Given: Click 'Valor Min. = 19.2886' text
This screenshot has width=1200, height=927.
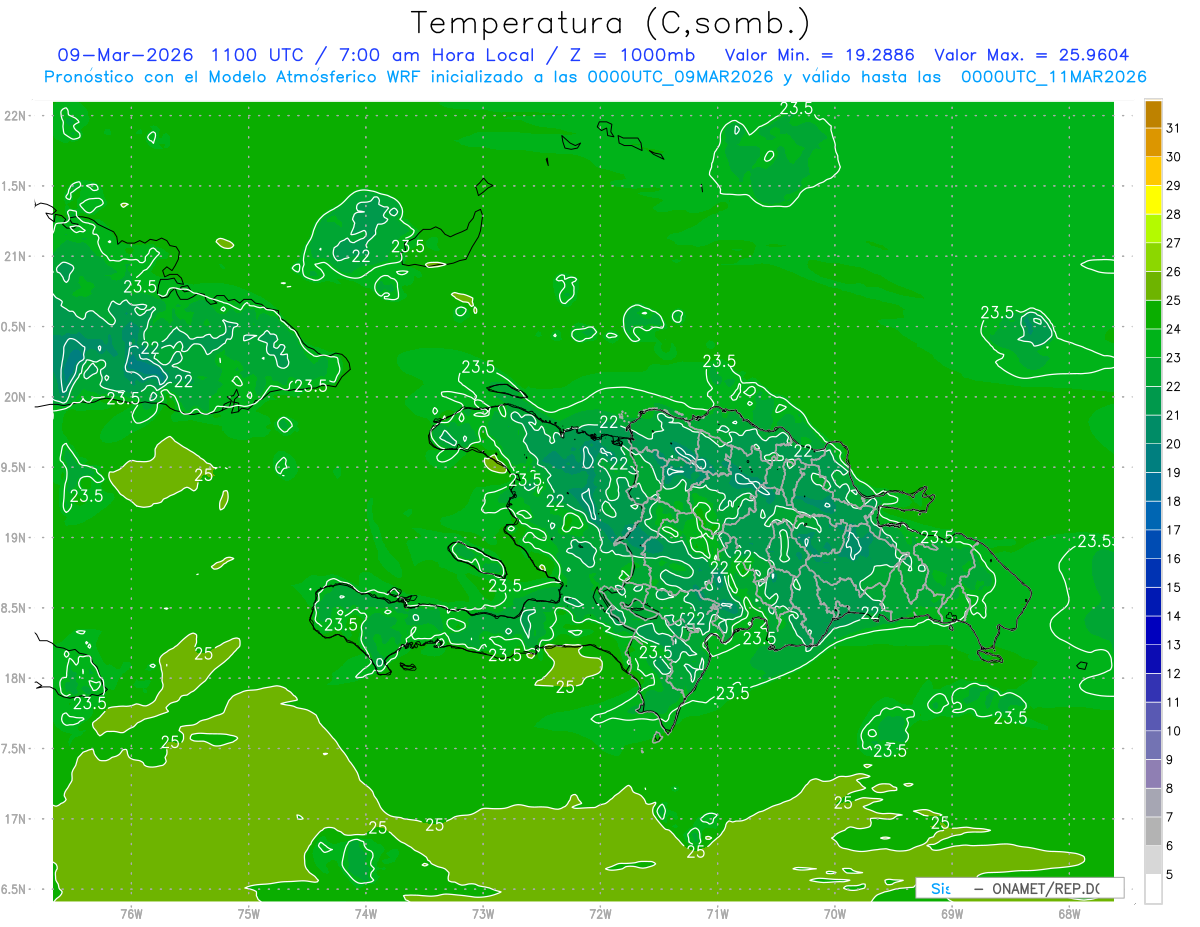Looking at the screenshot, I should [x=820, y=55].
